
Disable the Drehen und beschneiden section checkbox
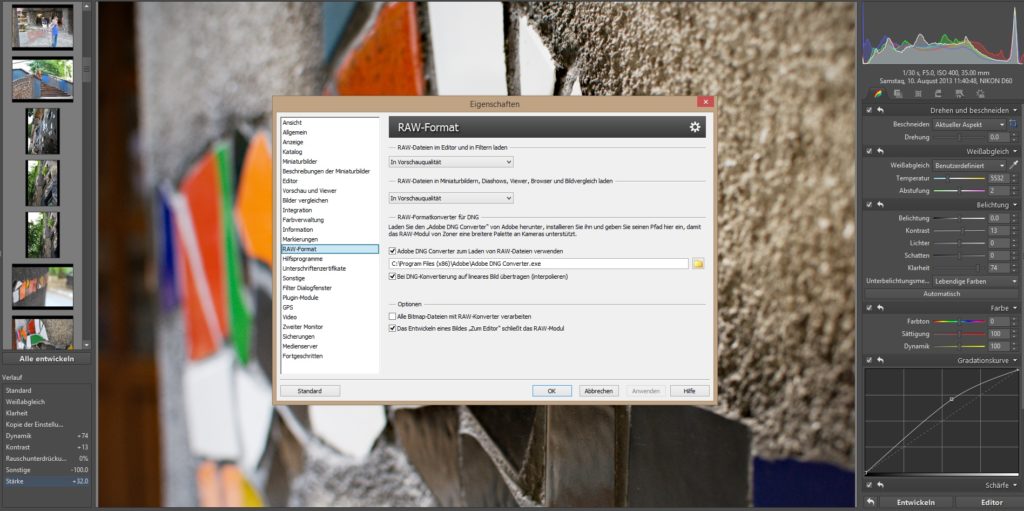click(869, 110)
